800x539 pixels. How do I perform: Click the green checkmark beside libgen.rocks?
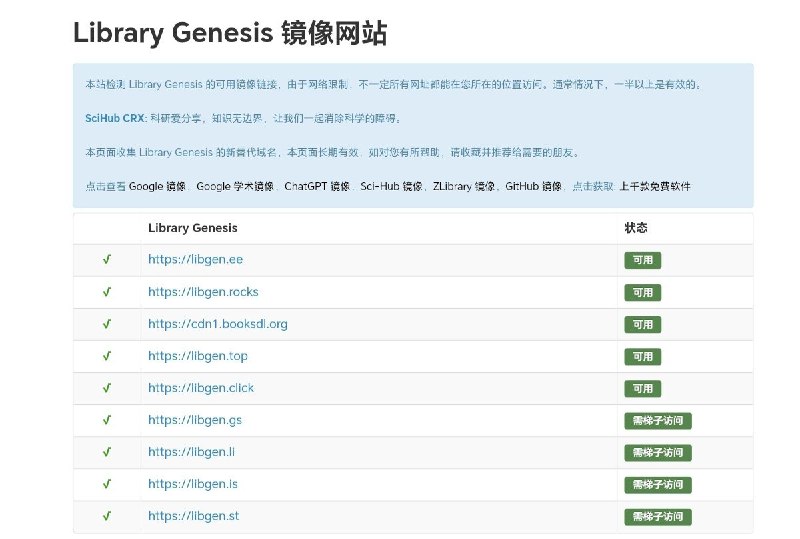pyautogui.click(x=107, y=291)
